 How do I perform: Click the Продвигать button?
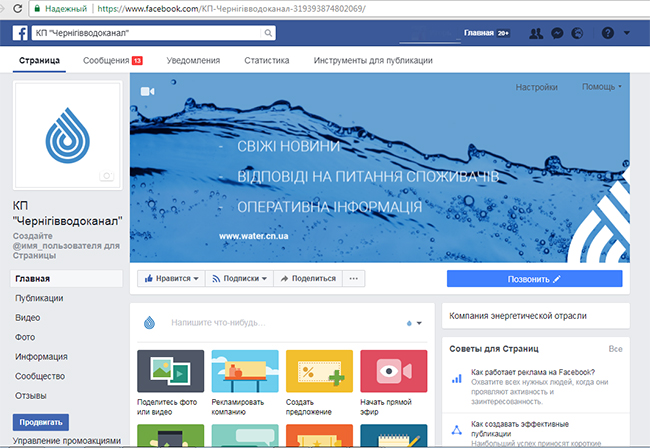(40, 422)
